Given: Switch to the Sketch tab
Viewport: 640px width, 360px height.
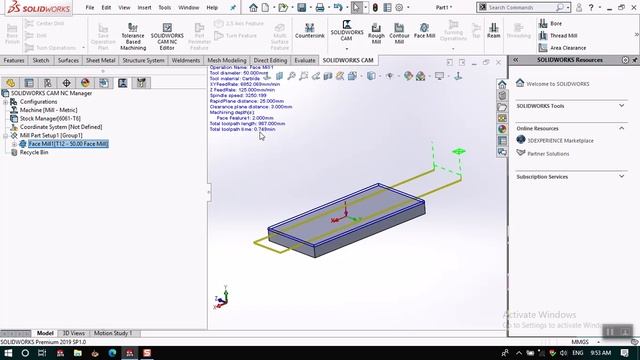Looking at the screenshot, I should pyautogui.click(x=41, y=60).
